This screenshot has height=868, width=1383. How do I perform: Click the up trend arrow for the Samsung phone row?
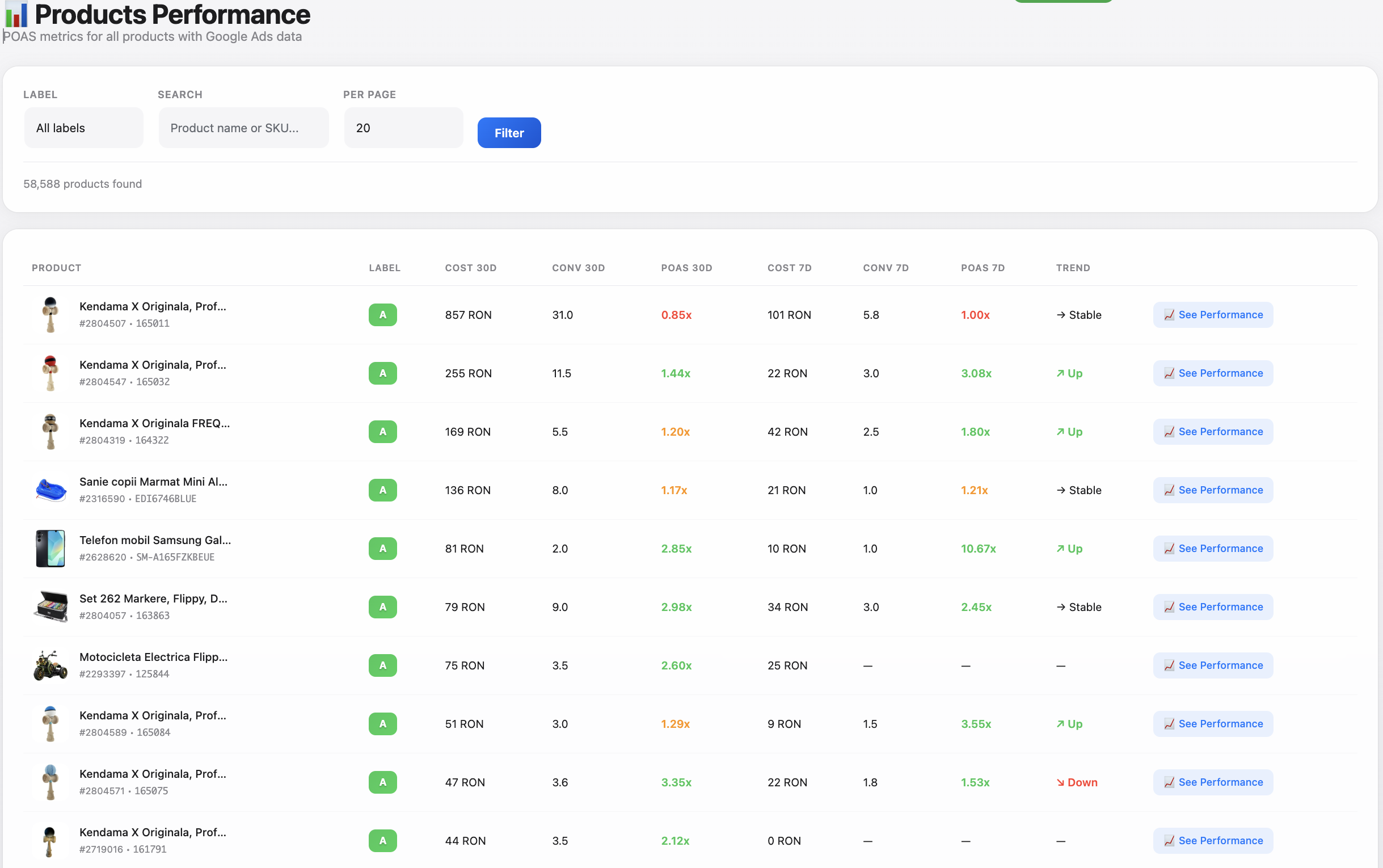[x=1061, y=548]
